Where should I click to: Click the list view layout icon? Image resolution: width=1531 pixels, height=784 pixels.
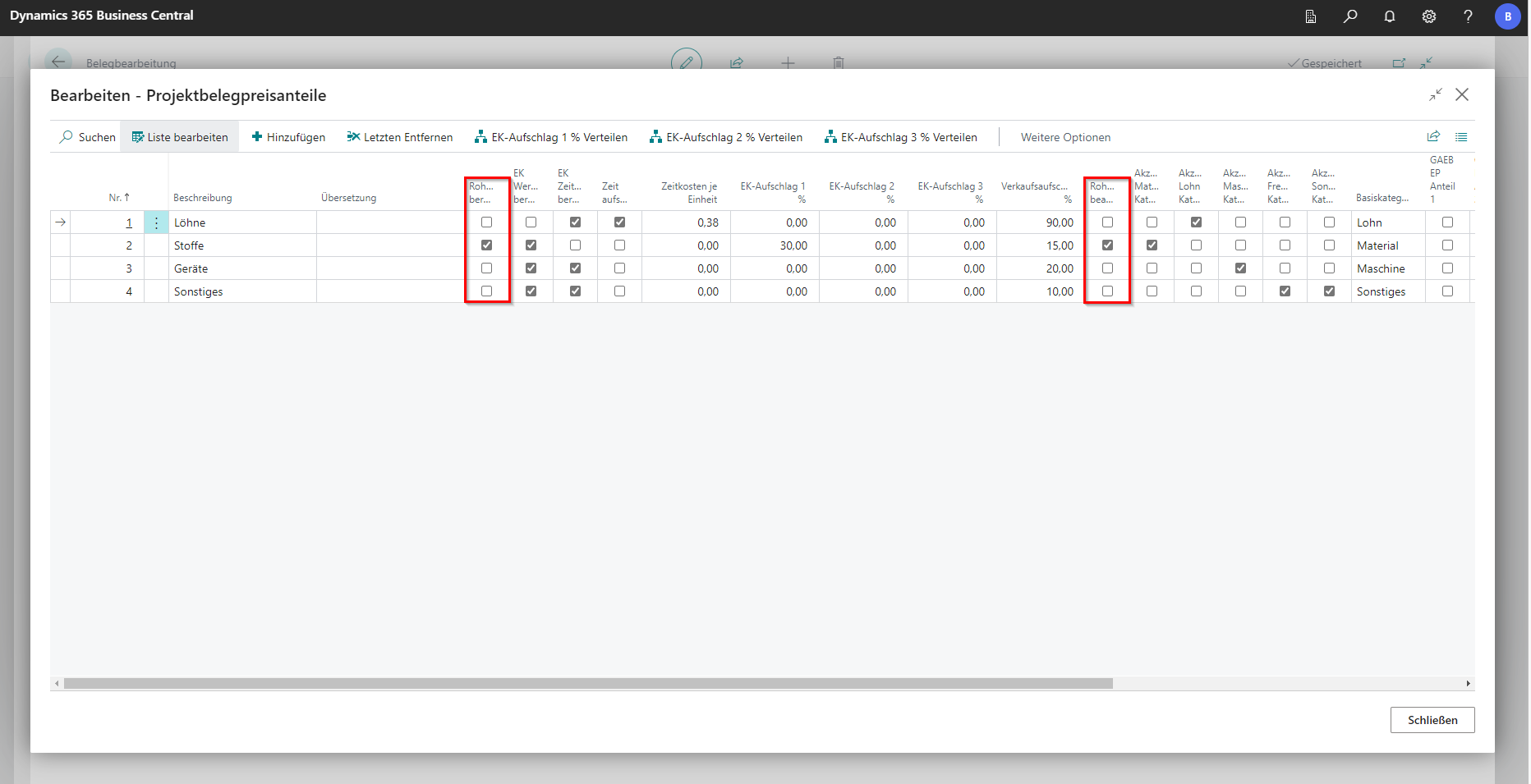pyautogui.click(x=1461, y=137)
